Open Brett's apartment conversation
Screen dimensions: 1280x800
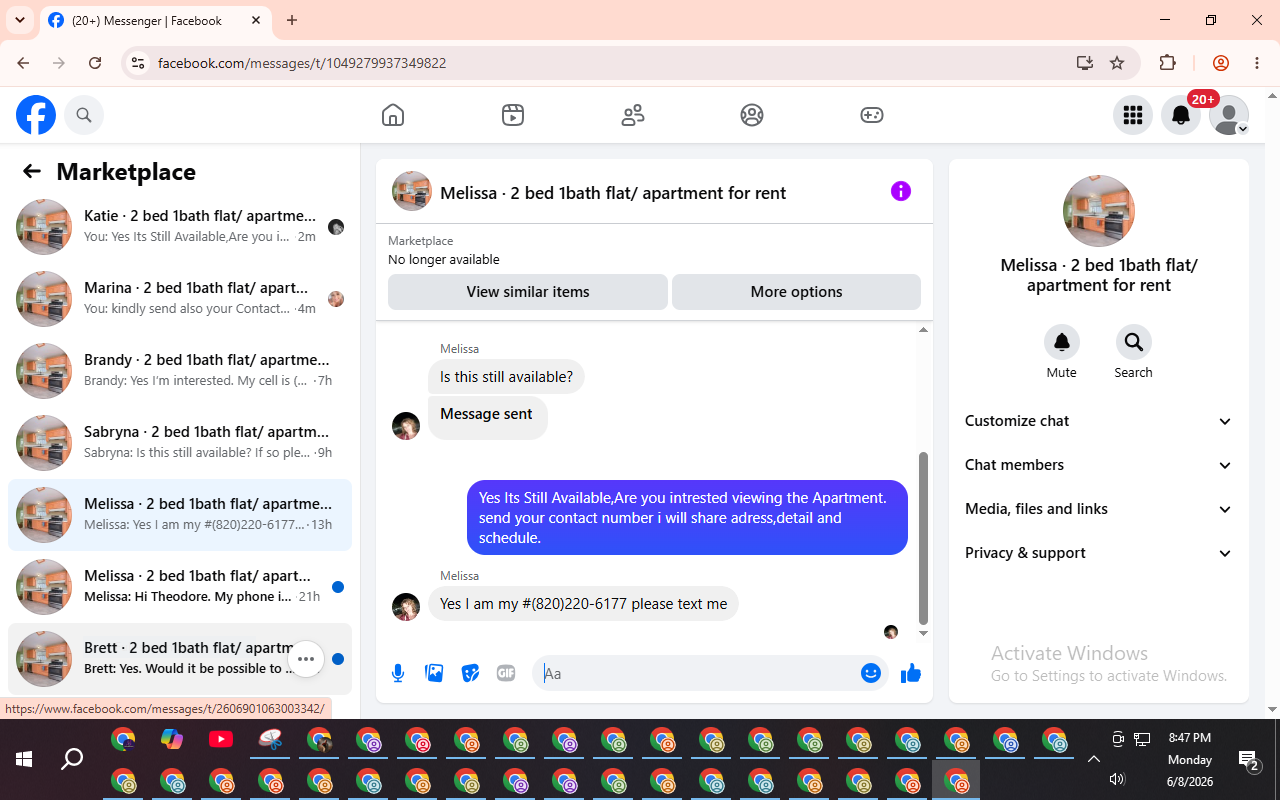(x=180, y=659)
